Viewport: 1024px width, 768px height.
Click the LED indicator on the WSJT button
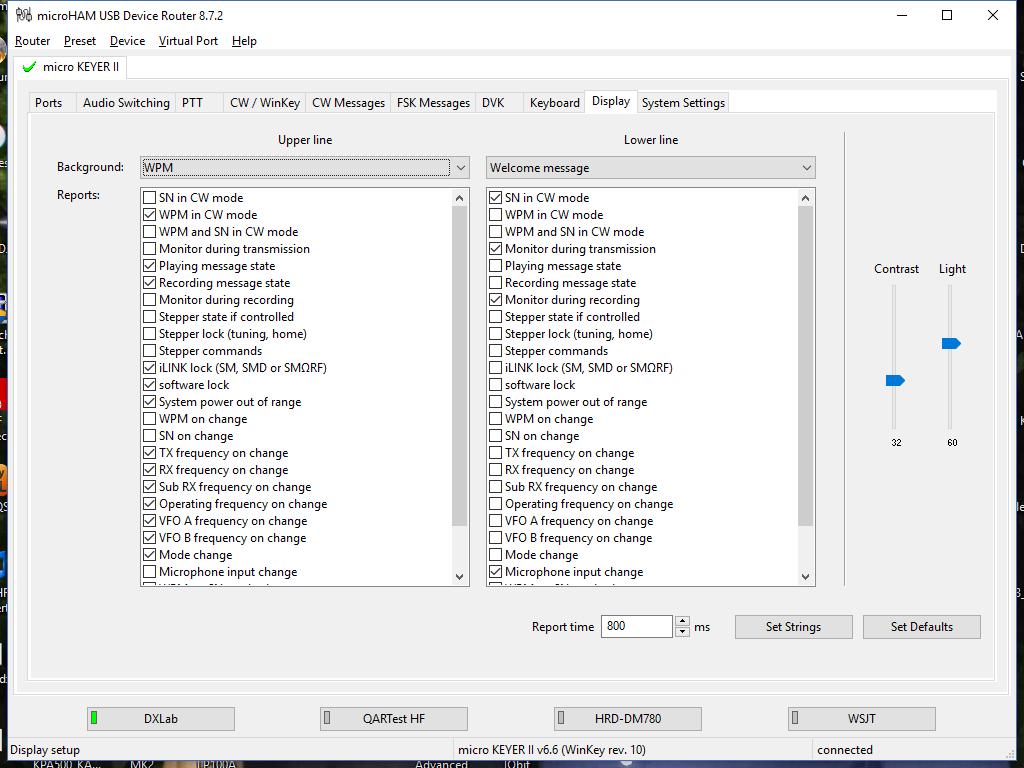coord(797,718)
